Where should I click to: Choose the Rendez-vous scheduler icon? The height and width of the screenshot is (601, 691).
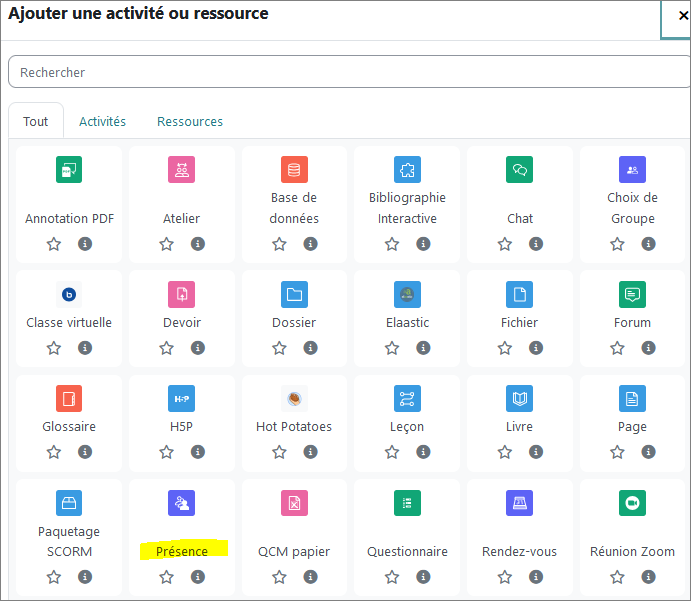[x=520, y=503]
